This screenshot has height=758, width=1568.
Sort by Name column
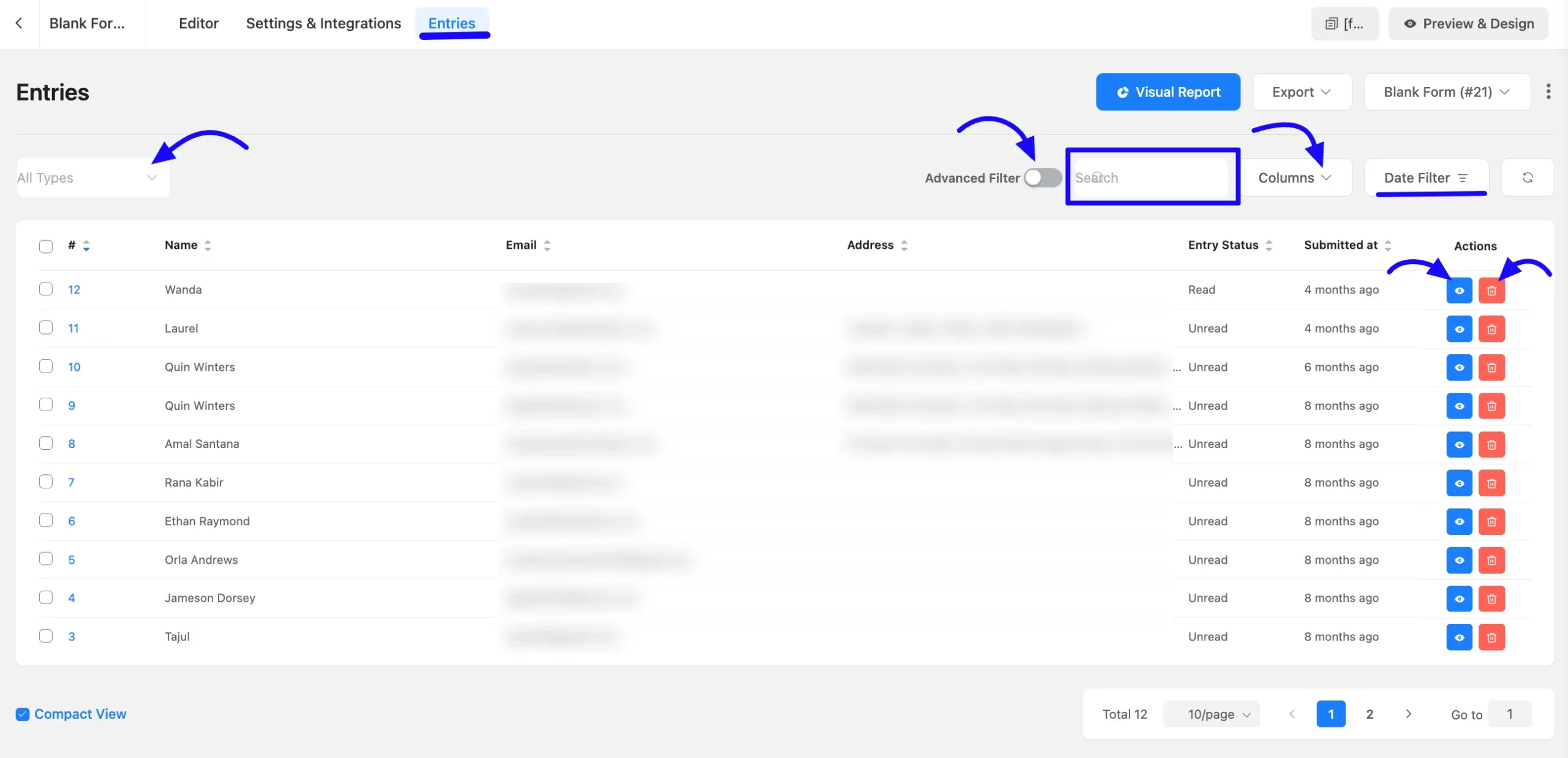click(208, 246)
